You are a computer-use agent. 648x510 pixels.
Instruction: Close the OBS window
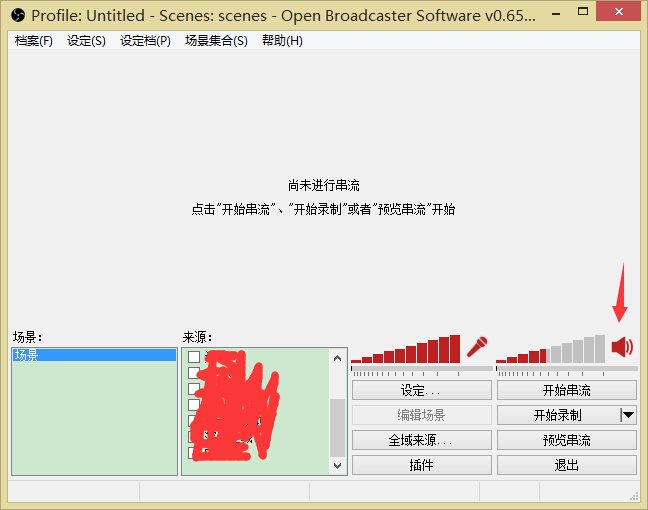pyautogui.click(x=618, y=12)
